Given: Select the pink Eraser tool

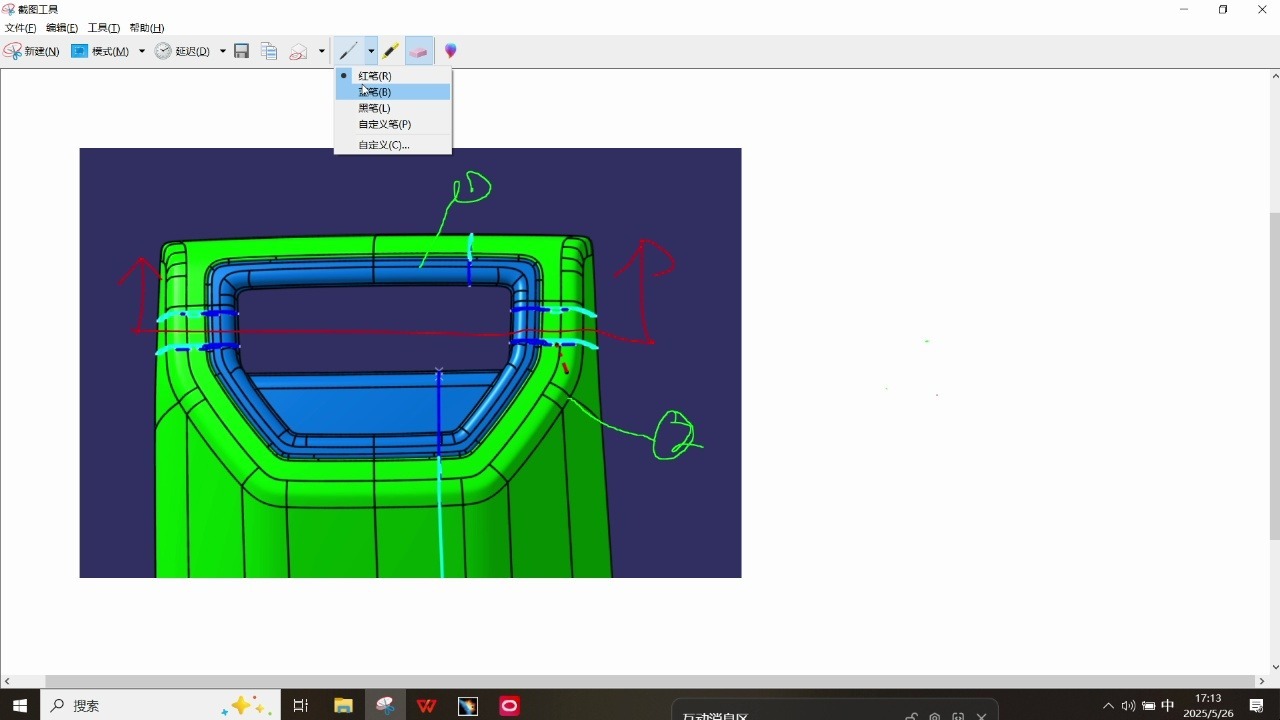Looking at the screenshot, I should 419,51.
